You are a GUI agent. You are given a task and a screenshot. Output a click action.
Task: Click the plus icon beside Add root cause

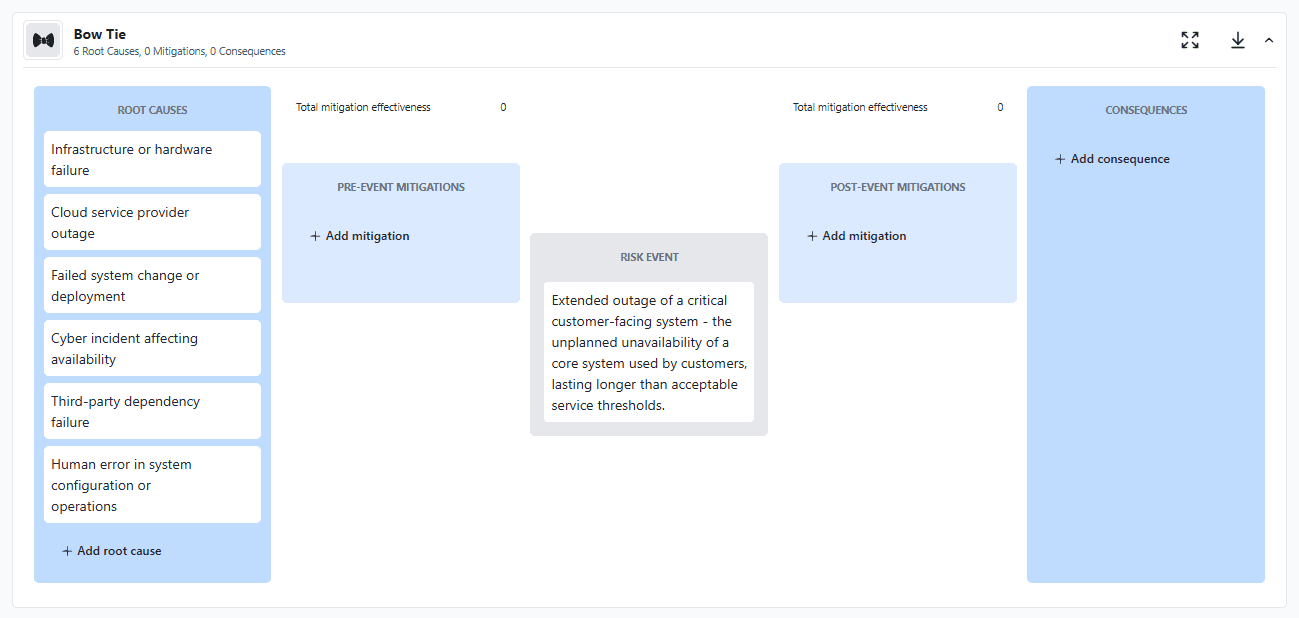coord(67,551)
